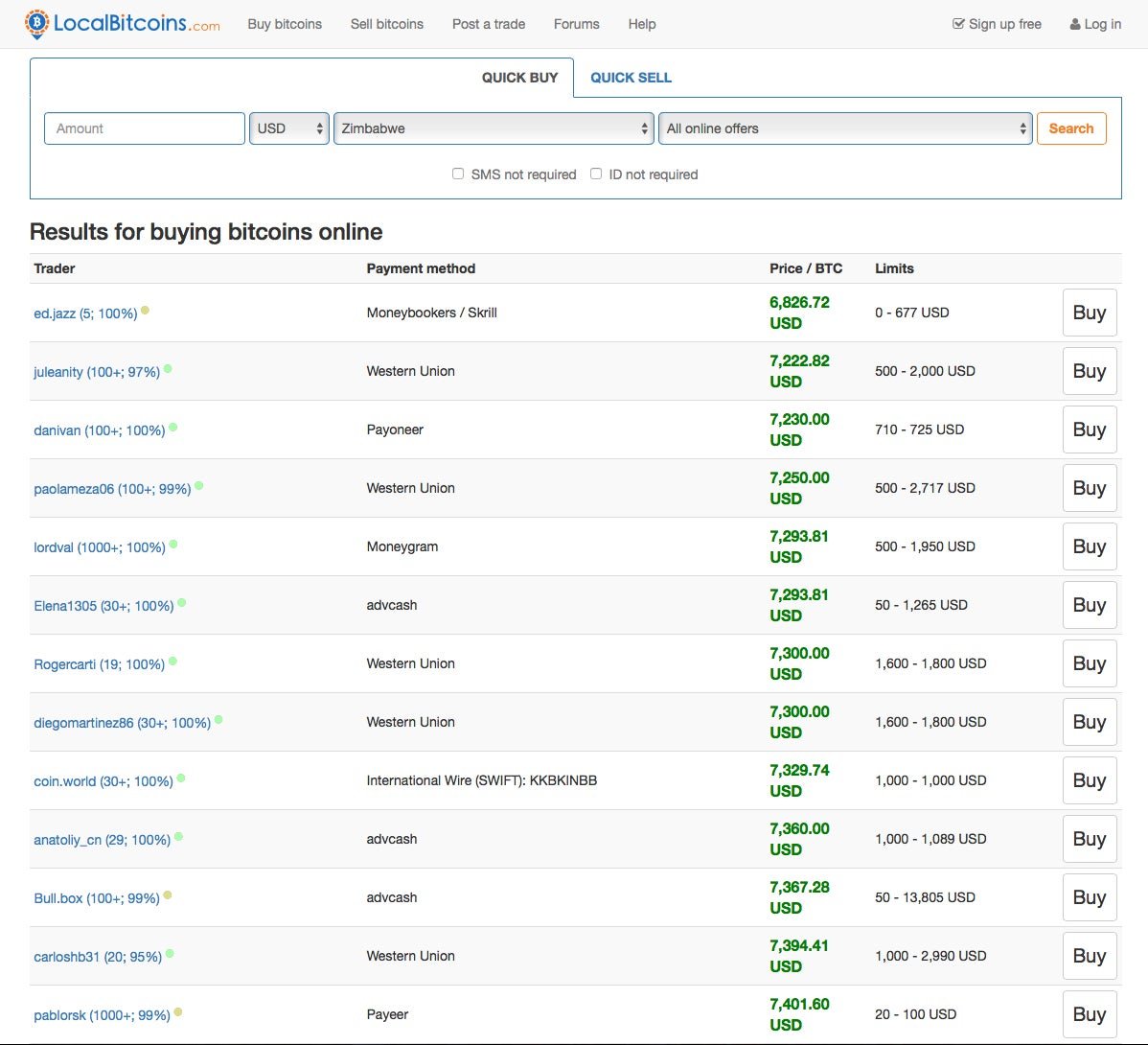Click Rogercarti online status dot
The image size is (1148, 1045).
click(x=172, y=662)
